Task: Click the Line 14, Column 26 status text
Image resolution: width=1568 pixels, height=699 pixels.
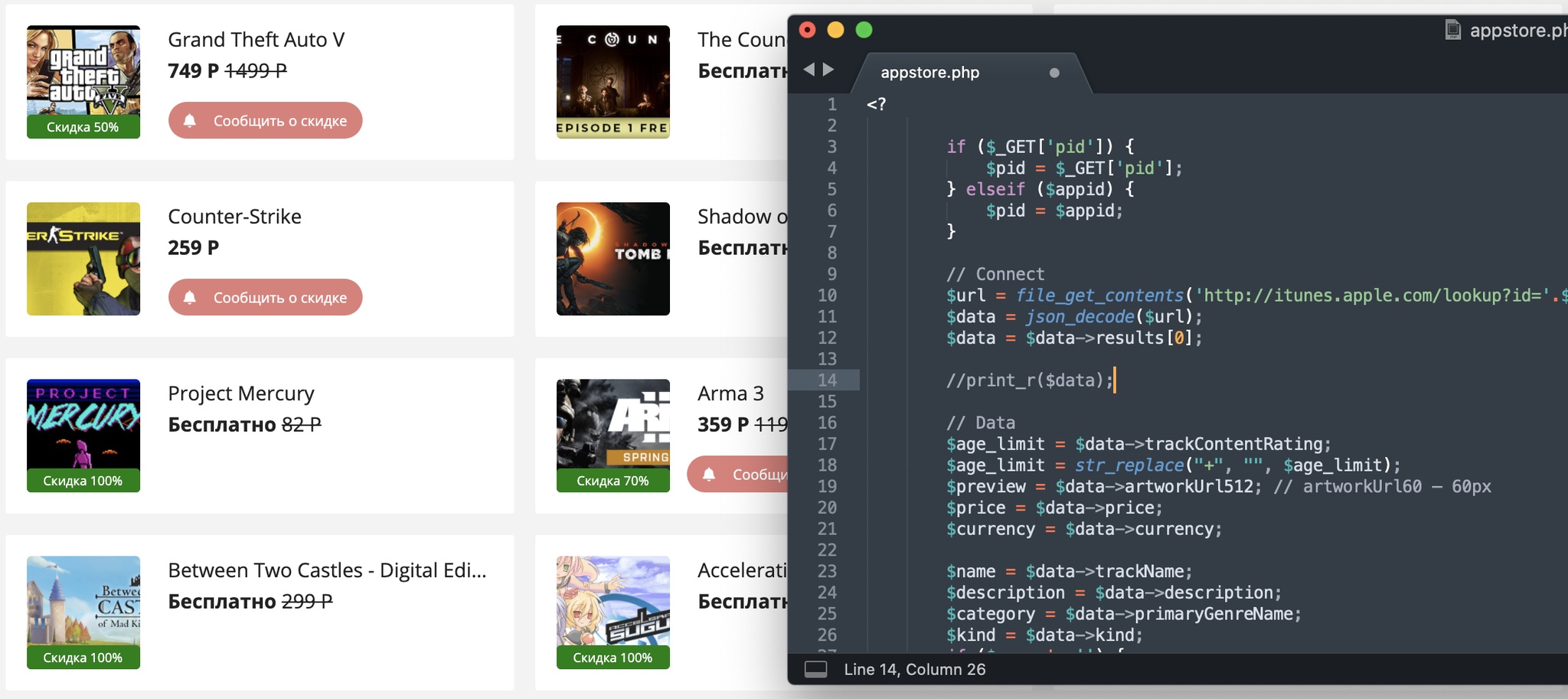Action: pos(915,669)
